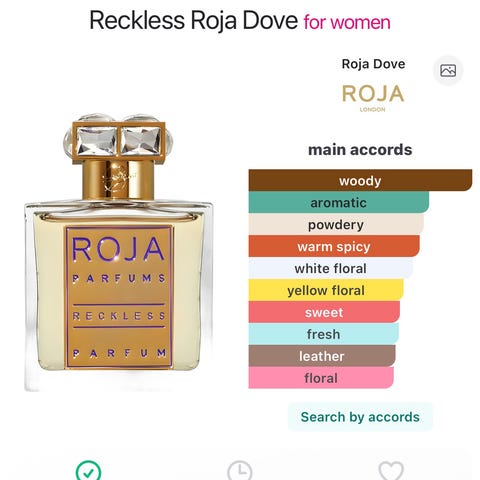
Task: Tap the clock icon for had it
Action: [x=239, y=471]
